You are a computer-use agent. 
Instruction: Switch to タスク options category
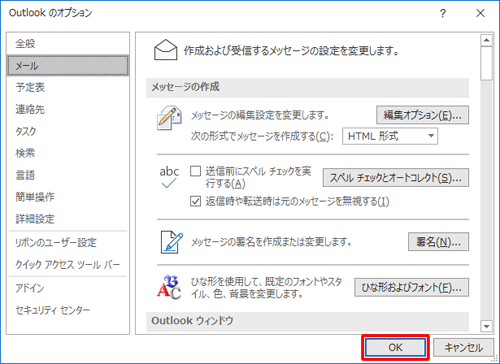click(x=68, y=131)
